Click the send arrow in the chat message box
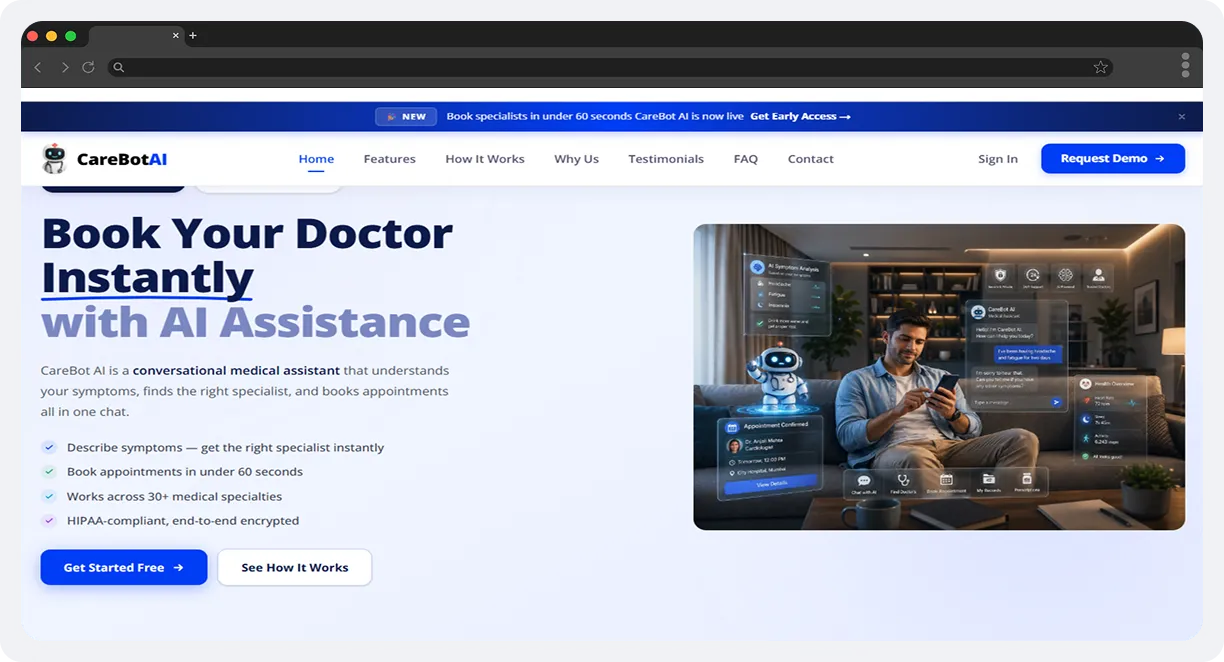The image size is (1224, 662). tap(1055, 402)
